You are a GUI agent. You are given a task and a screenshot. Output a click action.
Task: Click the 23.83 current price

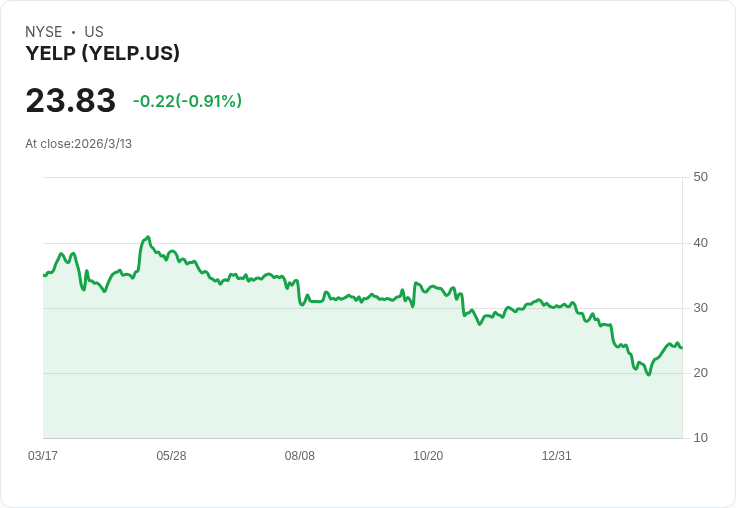click(x=70, y=100)
